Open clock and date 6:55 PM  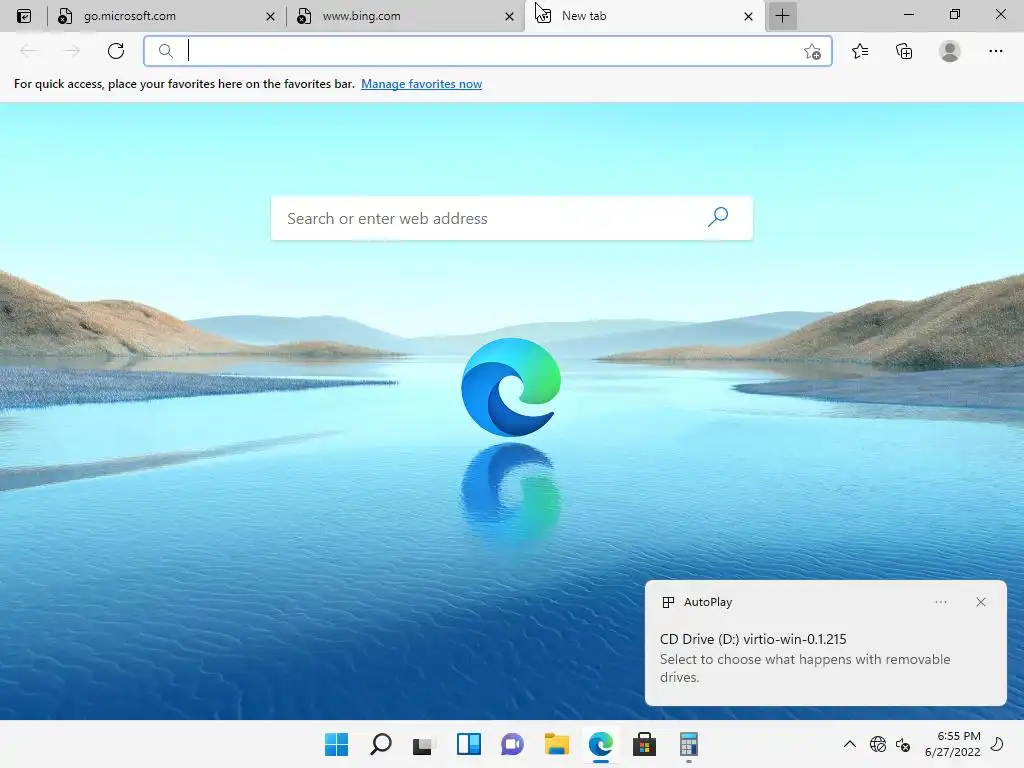click(952, 744)
